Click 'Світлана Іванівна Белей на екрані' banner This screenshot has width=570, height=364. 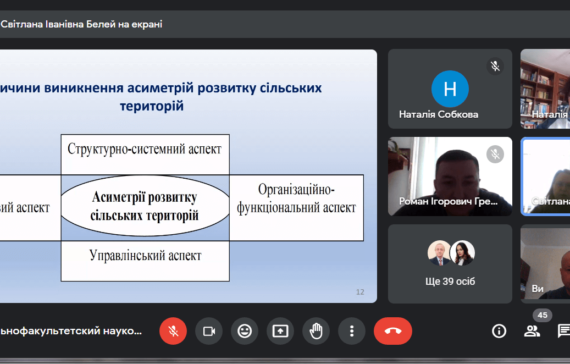pyautogui.click(x=81, y=24)
